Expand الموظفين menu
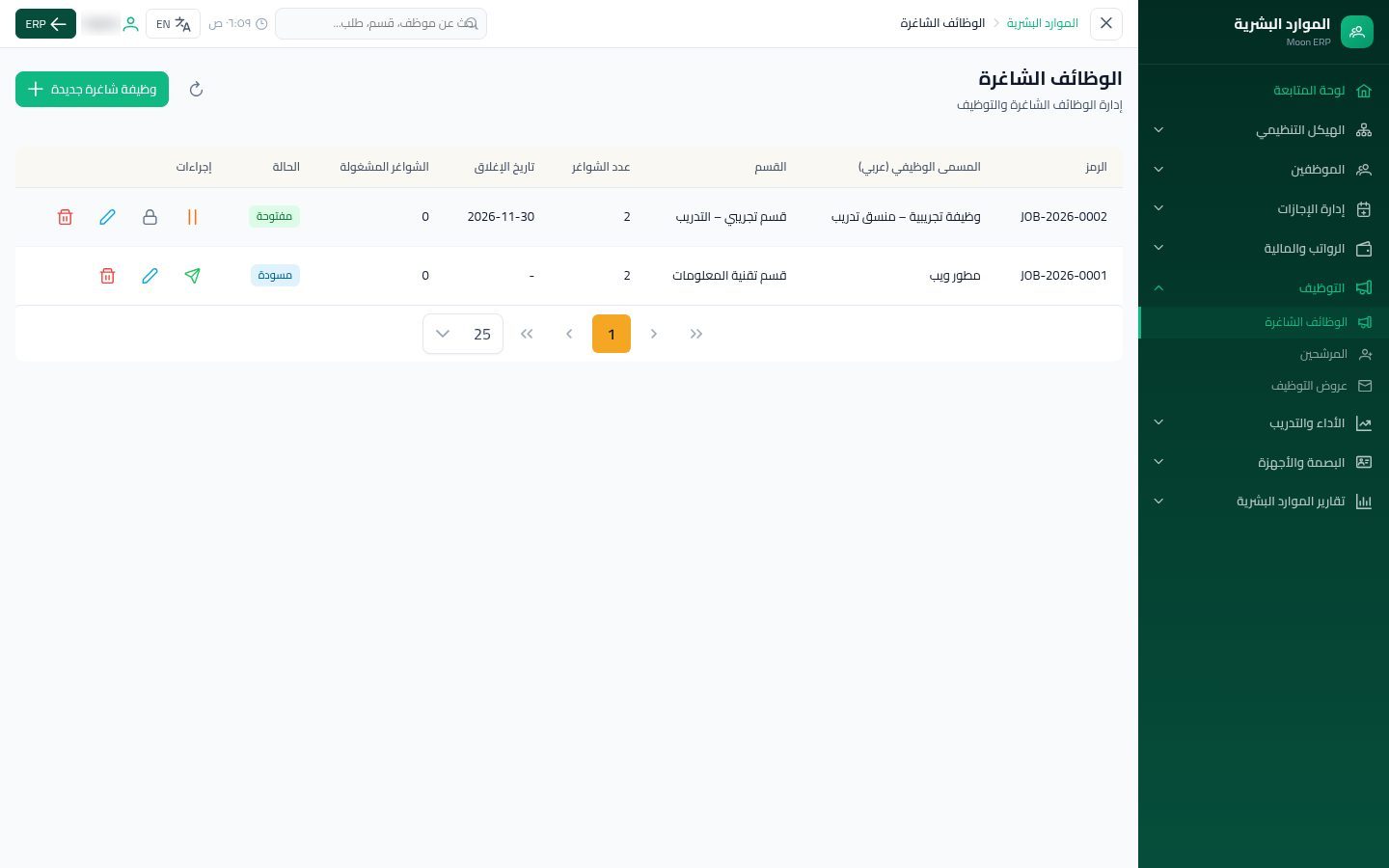 pos(1264,170)
